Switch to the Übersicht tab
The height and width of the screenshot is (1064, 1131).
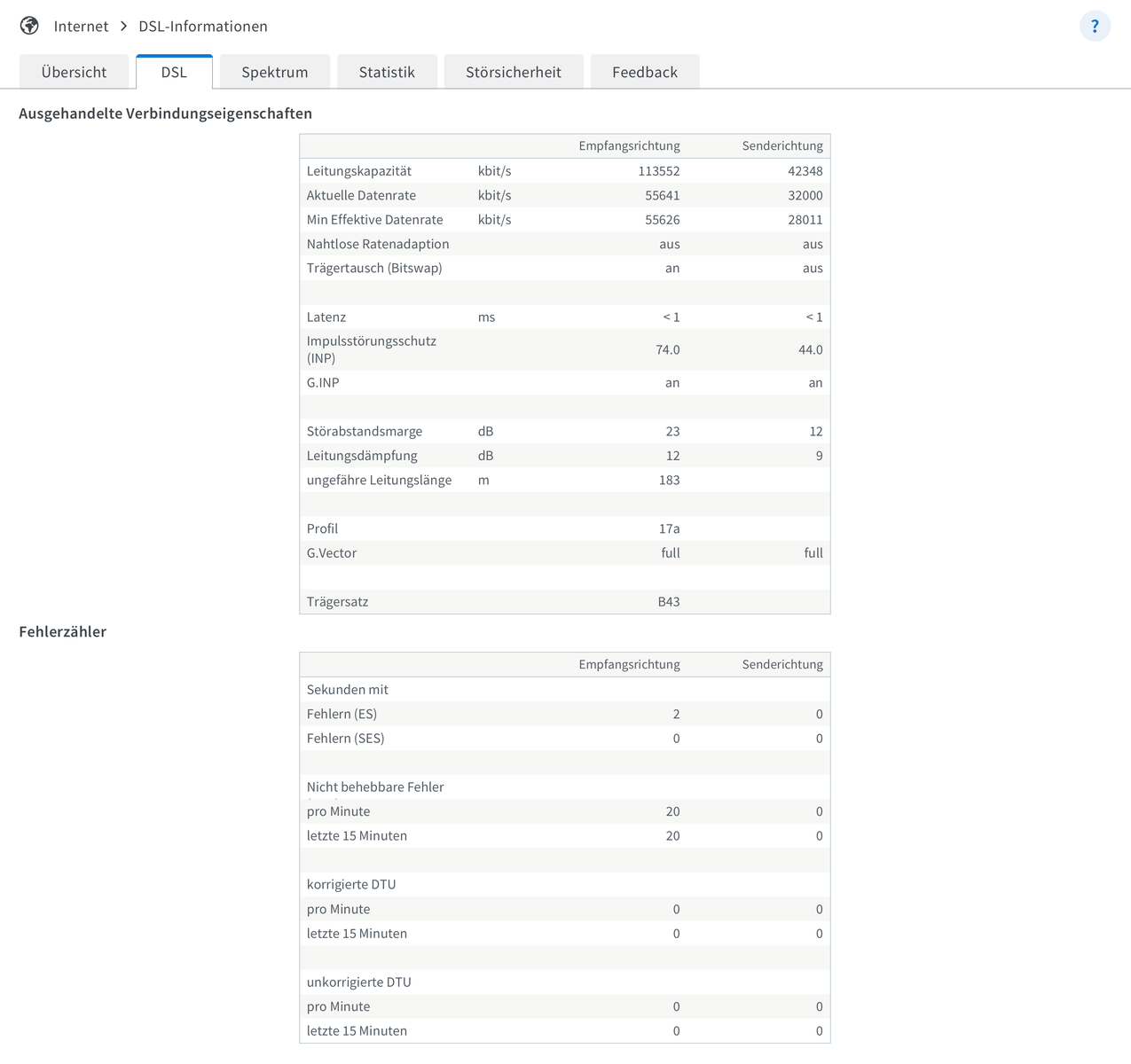click(74, 73)
